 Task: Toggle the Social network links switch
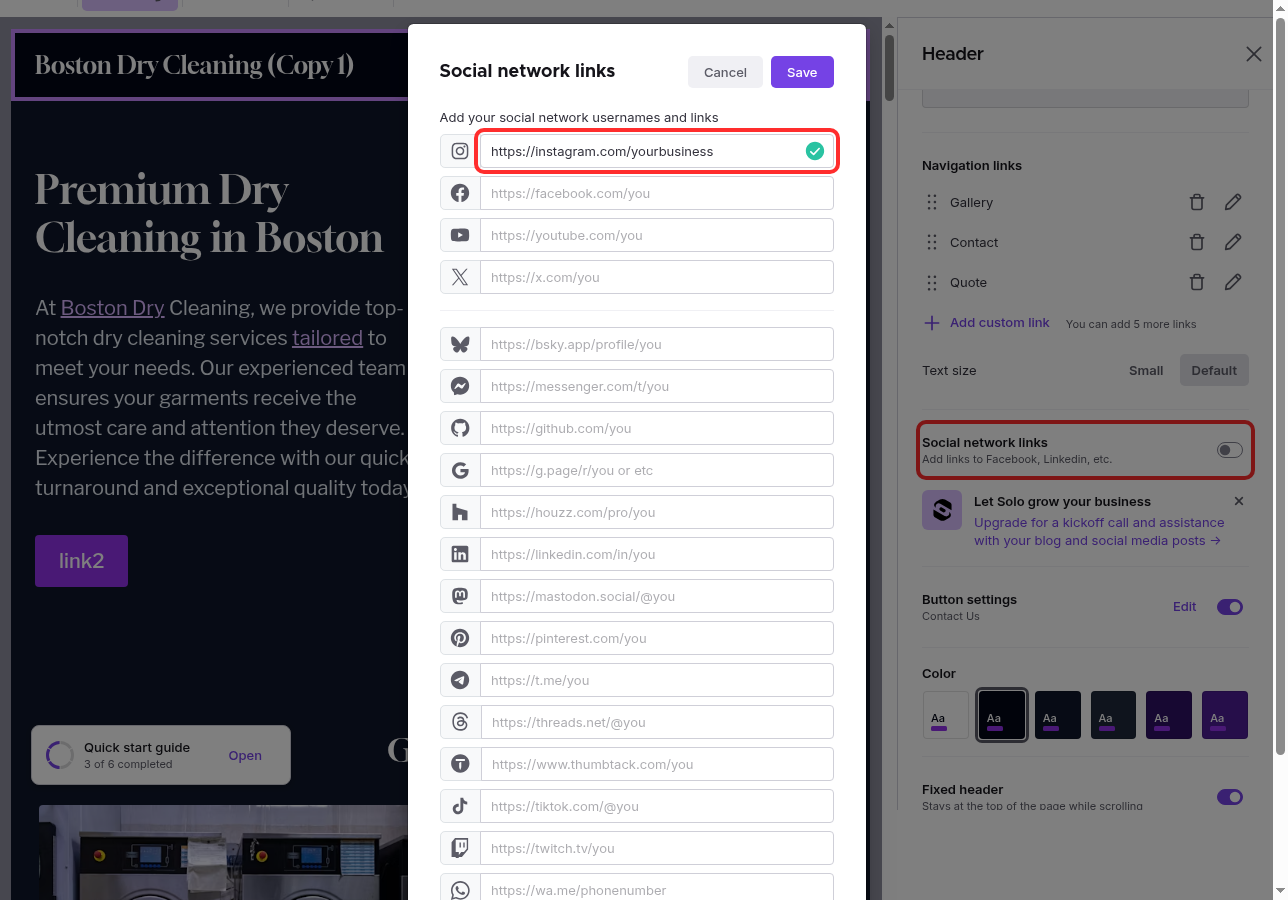(x=1230, y=450)
